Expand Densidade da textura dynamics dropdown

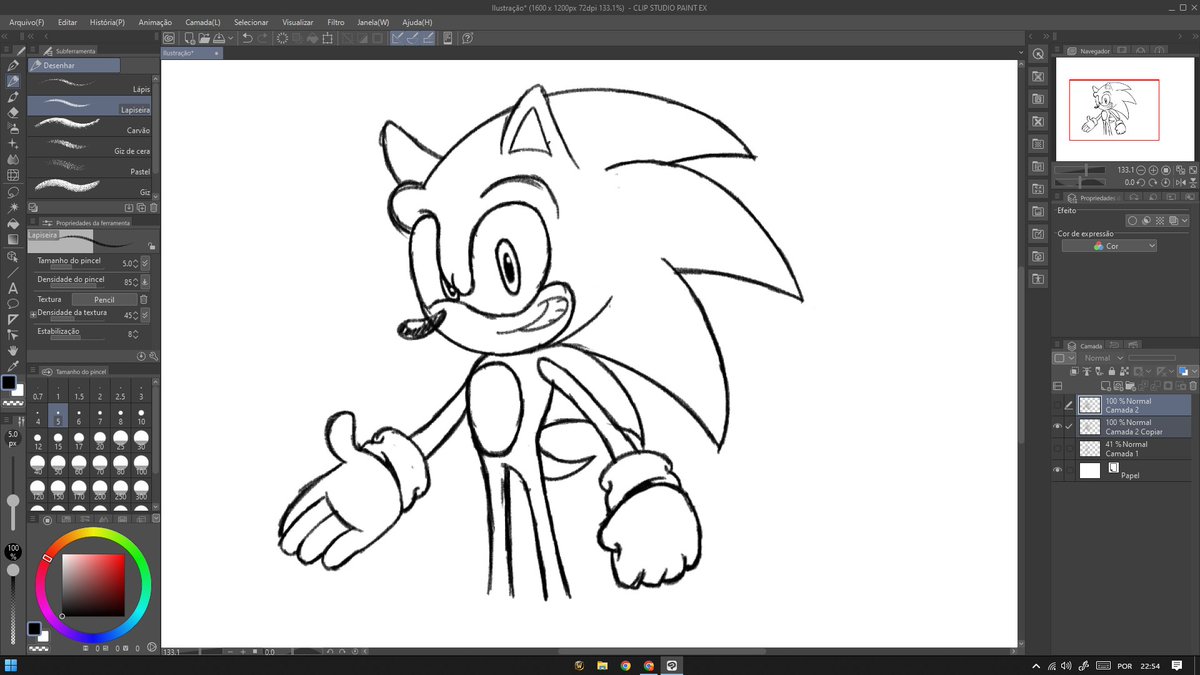146,315
